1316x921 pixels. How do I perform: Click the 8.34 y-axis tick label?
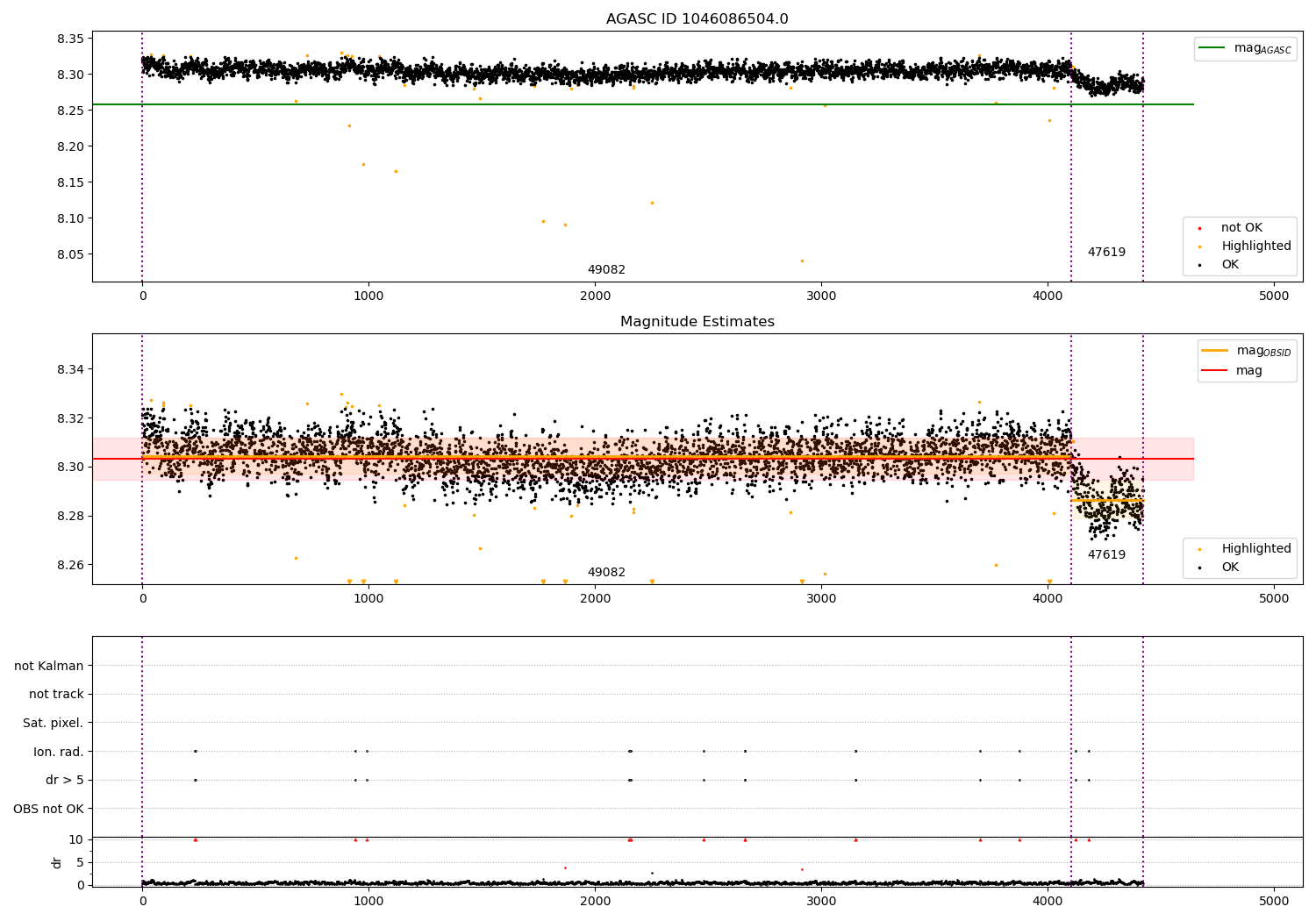pos(71,370)
